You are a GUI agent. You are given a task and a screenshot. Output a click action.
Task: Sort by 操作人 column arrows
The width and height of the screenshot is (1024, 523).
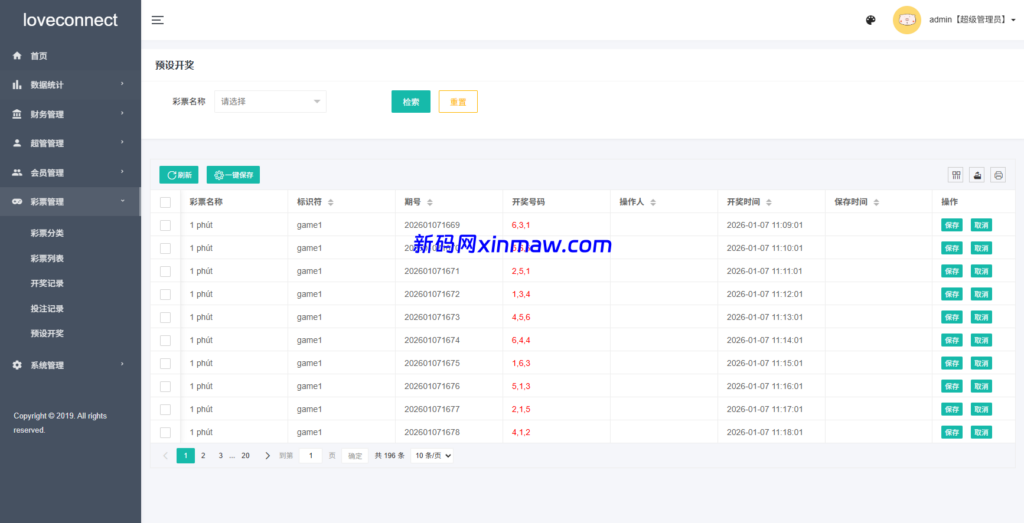tap(652, 202)
